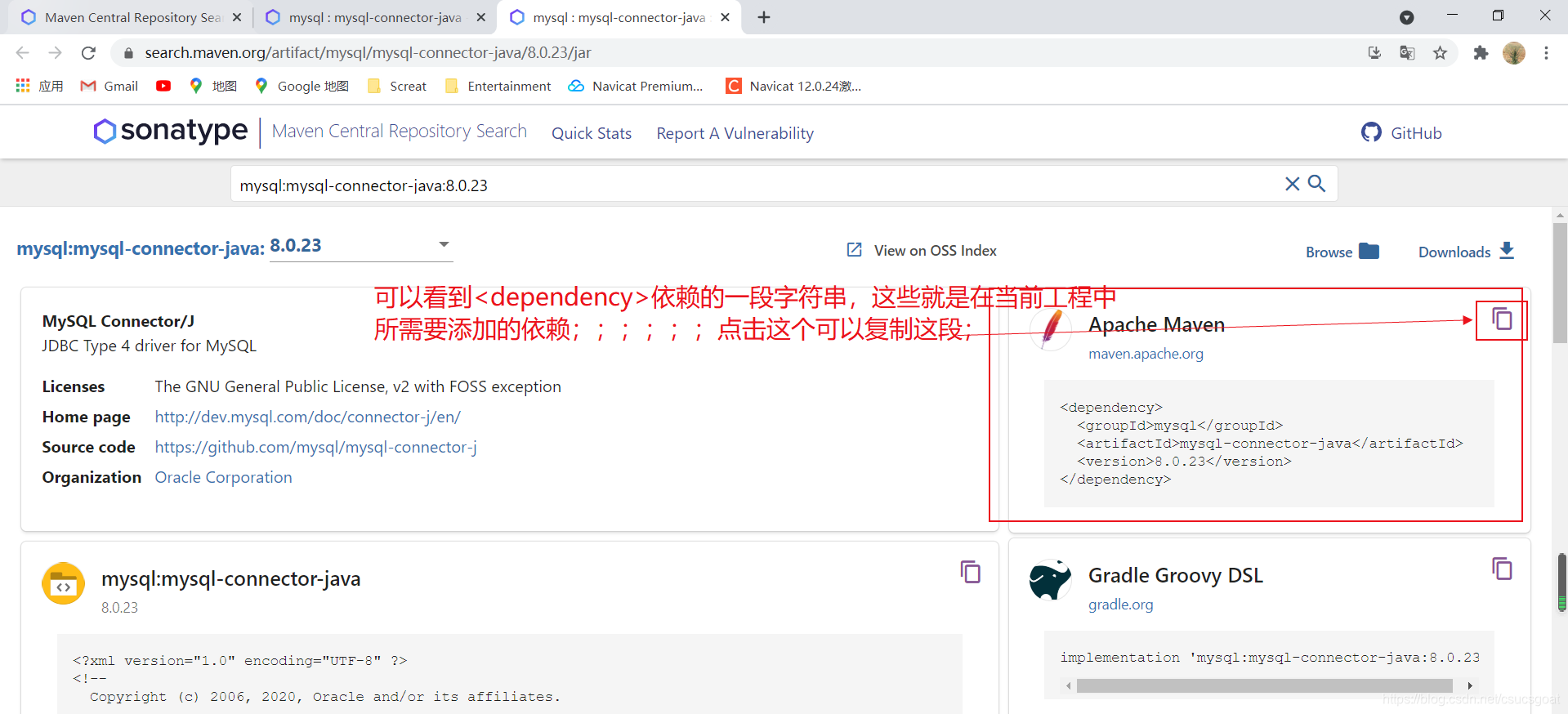The height and width of the screenshot is (714, 1568).
Task: Click the translate page icon
Action: coord(1407,53)
